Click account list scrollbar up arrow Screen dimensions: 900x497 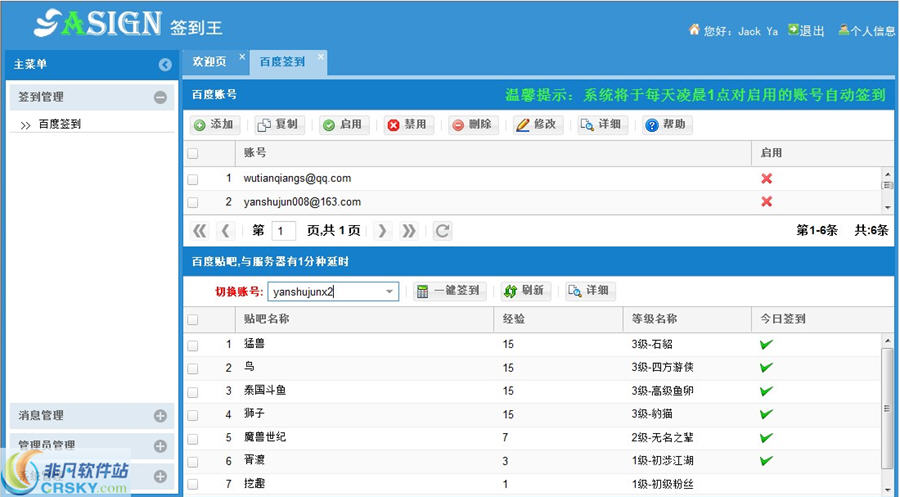coord(887,172)
